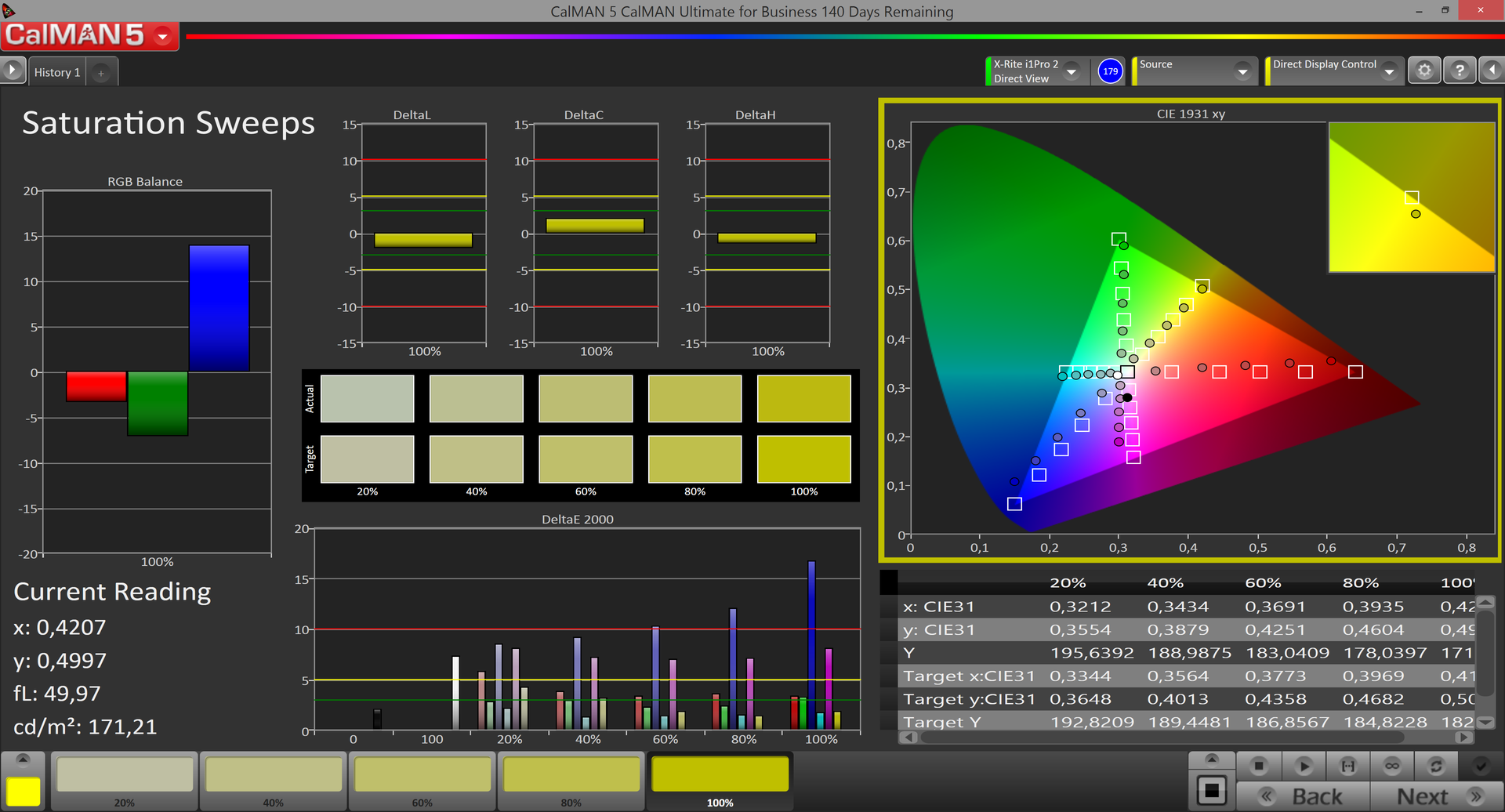Image resolution: width=1505 pixels, height=812 pixels.
Task: Click the circular arrows refresh icon
Action: tap(1436, 766)
